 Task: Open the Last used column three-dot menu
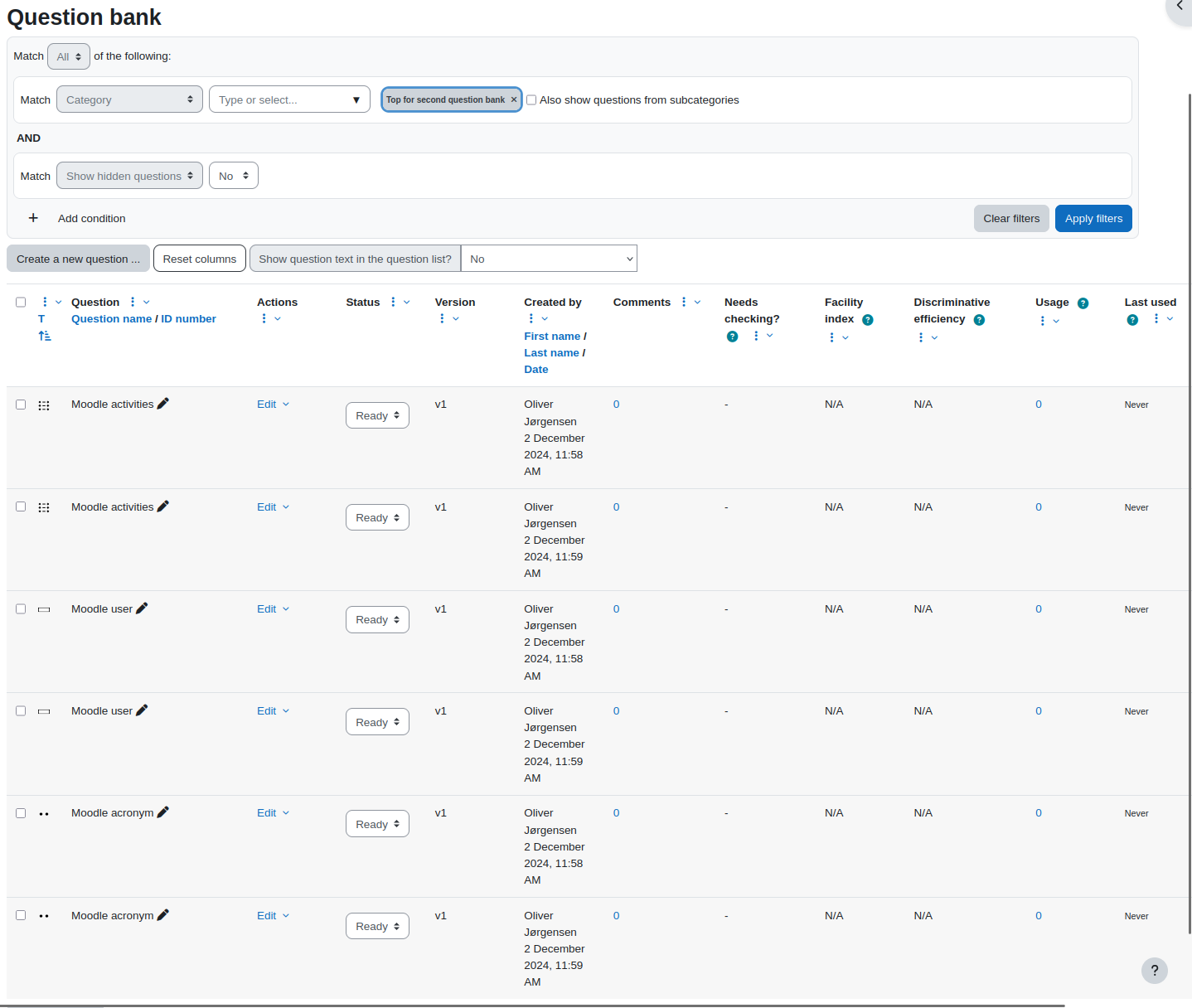1156,318
